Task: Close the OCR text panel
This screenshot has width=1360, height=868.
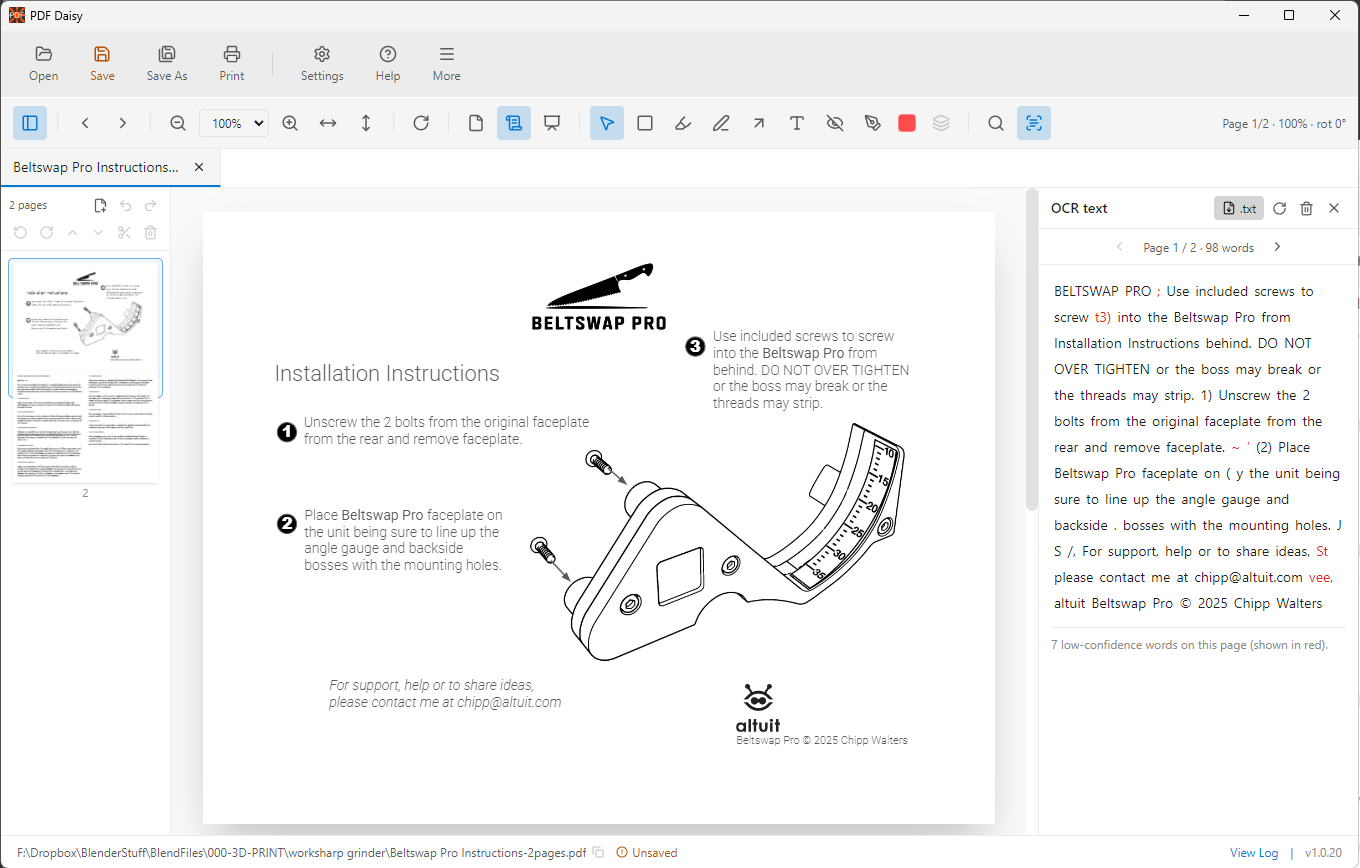Action: pyautogui.click(x=1334, y=208)
